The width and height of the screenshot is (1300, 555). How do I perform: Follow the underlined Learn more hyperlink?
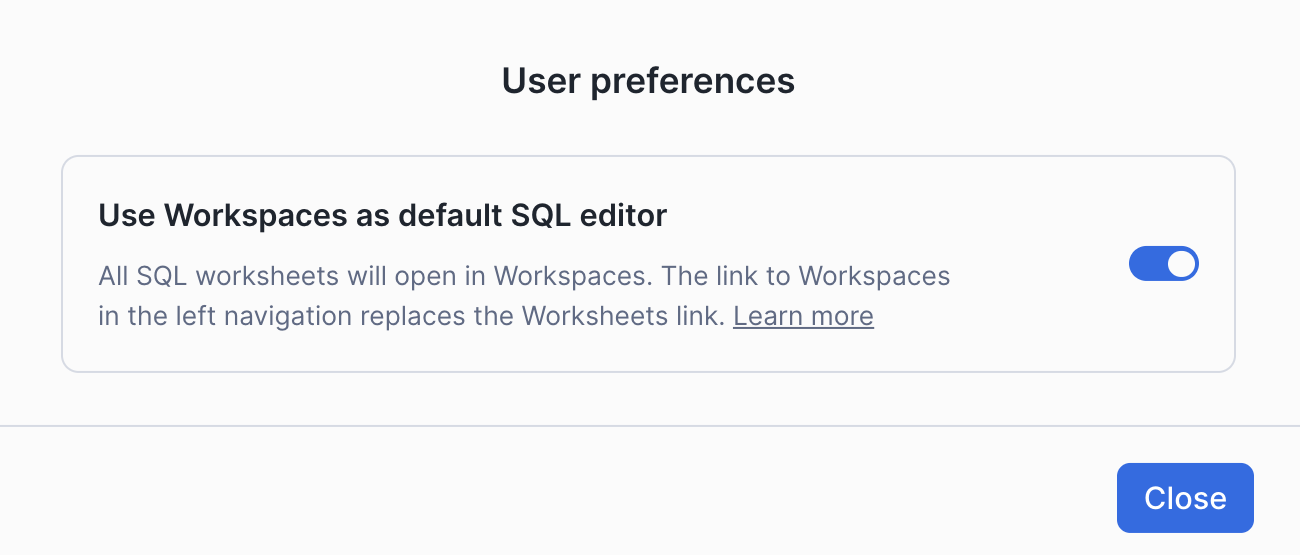[x=803, y=317]
